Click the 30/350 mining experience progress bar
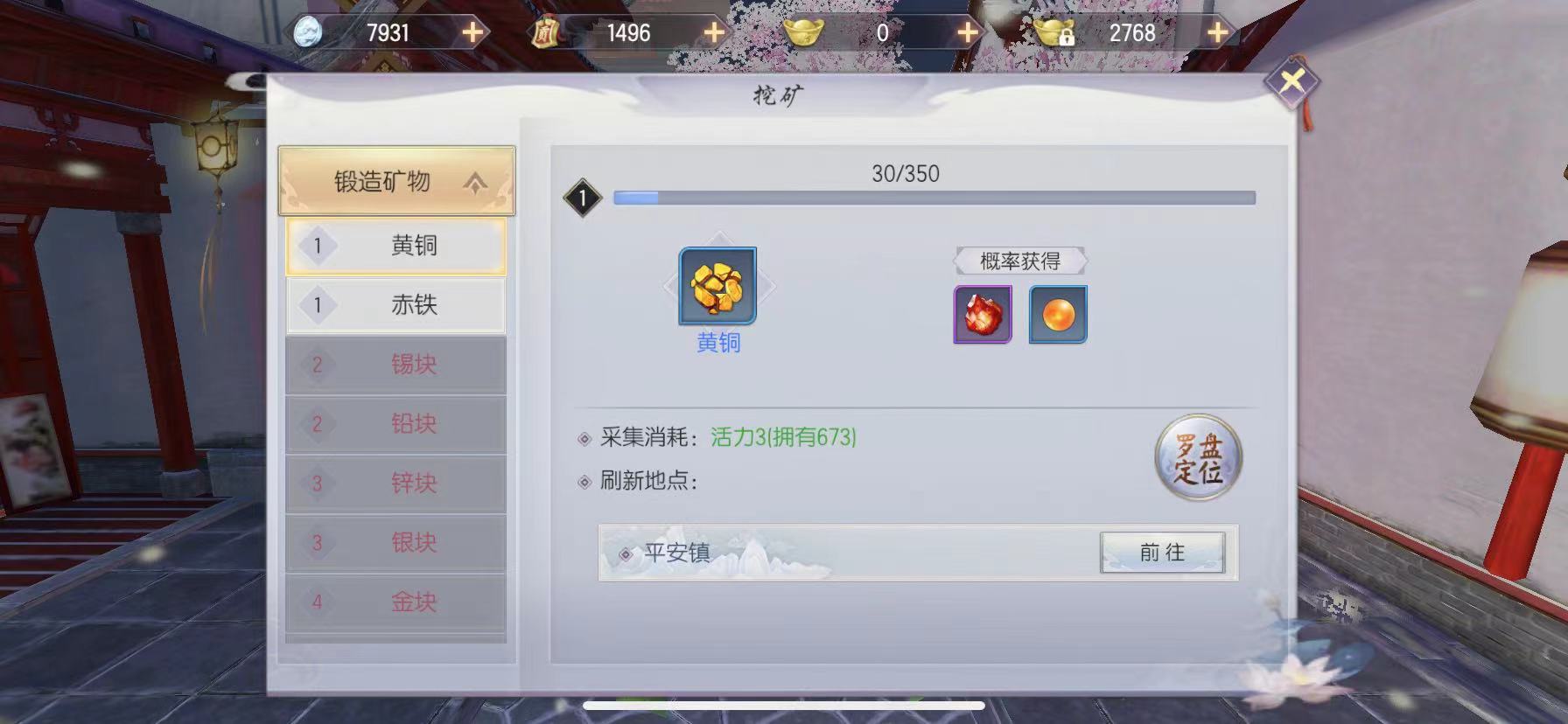This screenshot has width=1568, height=724. tap(934, 198)
